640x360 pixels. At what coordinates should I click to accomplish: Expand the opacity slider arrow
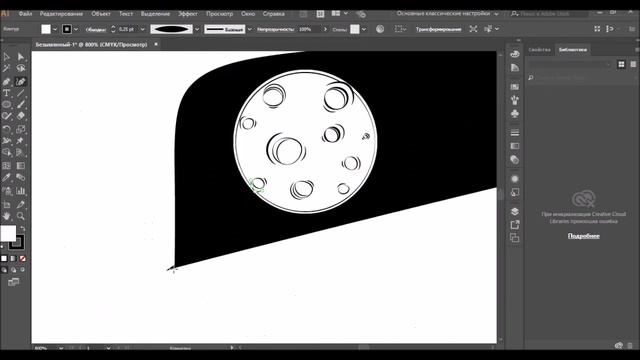[325, 29]
